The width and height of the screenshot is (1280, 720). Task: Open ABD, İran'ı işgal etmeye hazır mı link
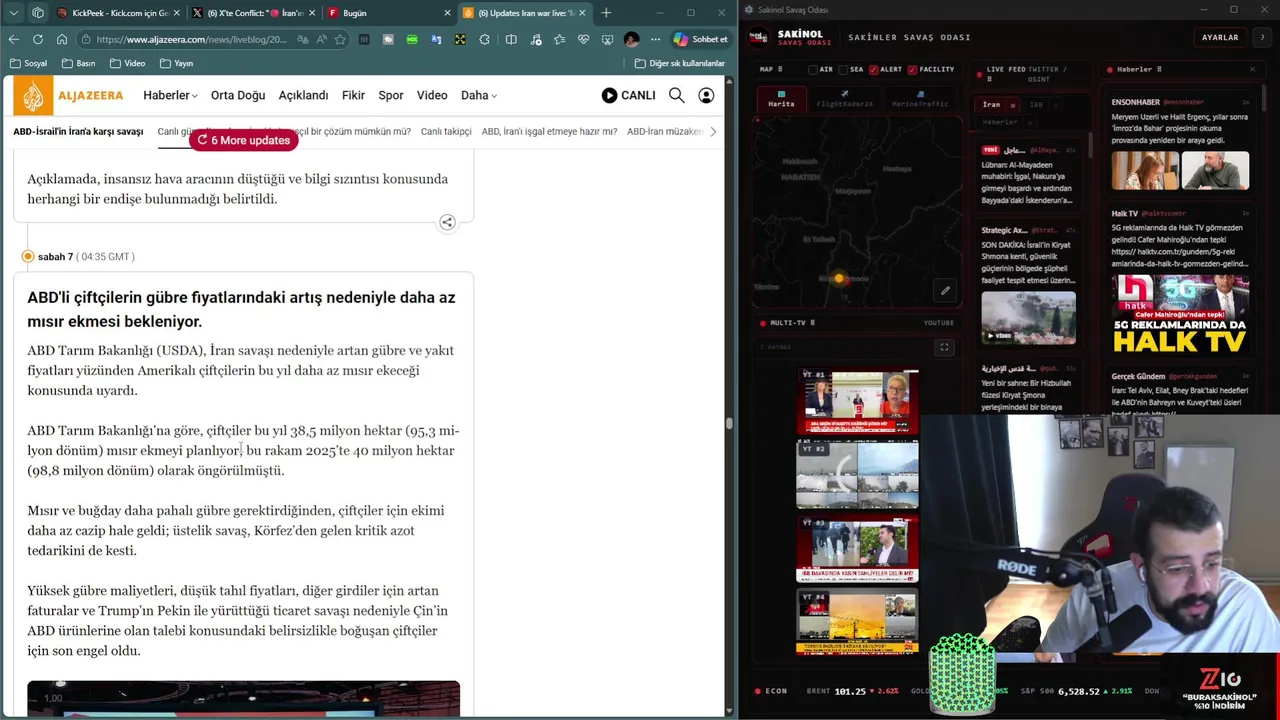(549, 131)
